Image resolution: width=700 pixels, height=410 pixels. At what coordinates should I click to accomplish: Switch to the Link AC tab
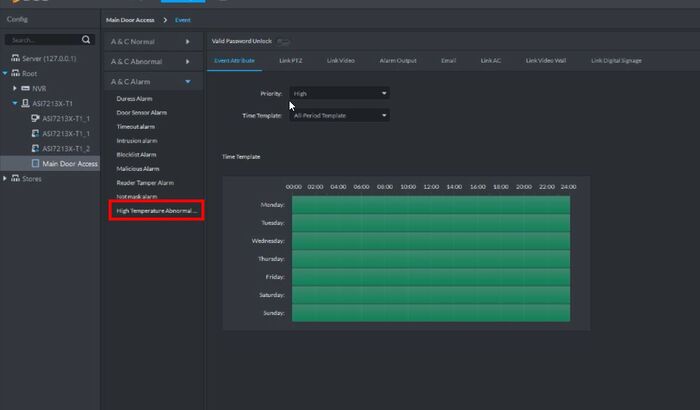click(x=491, y=60)
